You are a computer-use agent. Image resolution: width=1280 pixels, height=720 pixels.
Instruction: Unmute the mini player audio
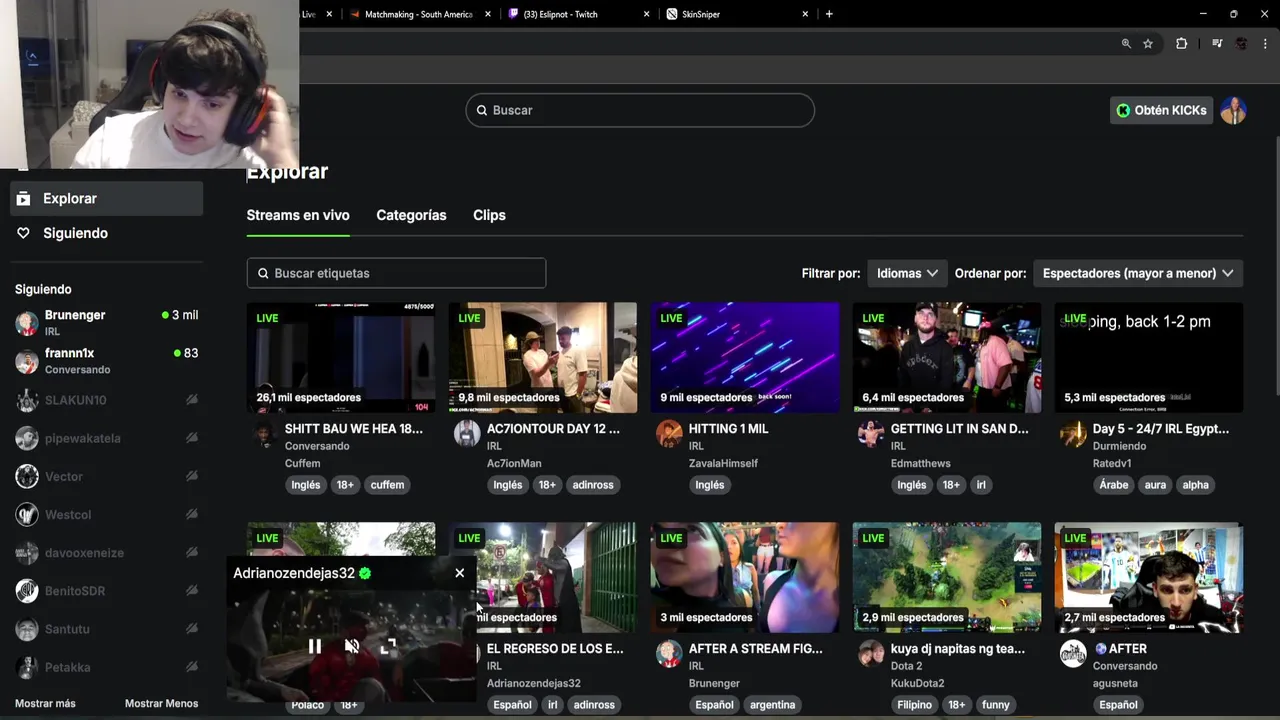click(352, 647)
